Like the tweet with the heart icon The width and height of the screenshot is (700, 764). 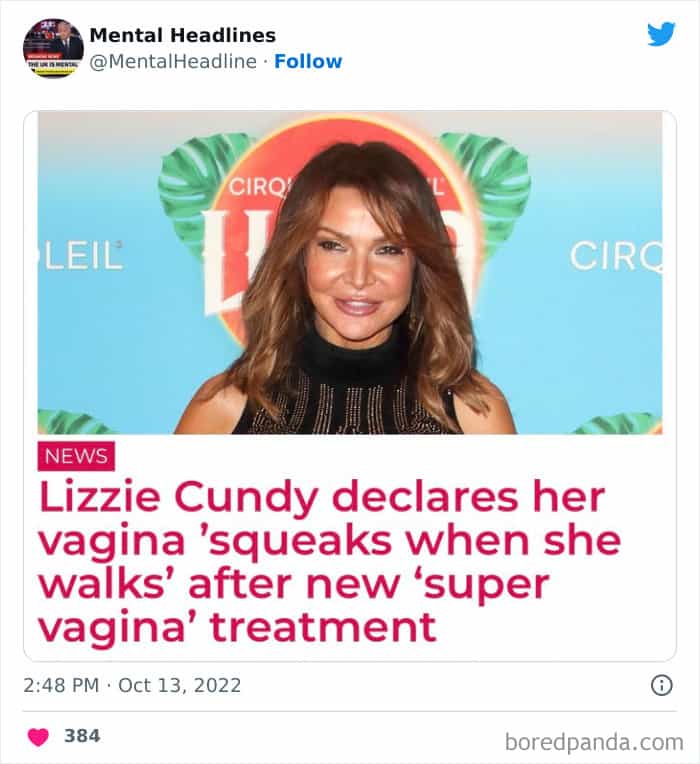coord(38,736)
